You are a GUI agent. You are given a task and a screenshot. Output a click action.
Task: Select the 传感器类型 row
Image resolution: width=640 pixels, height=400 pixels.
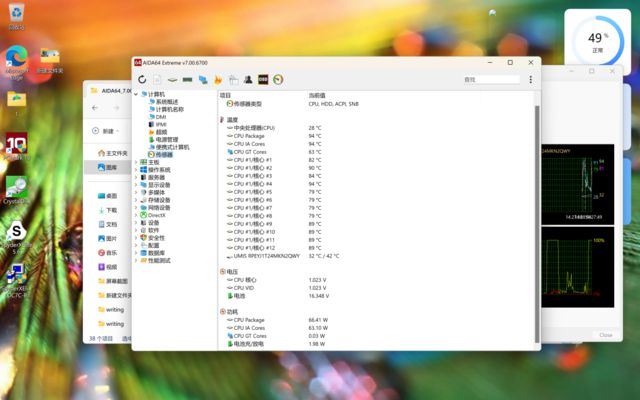[293, 104]
